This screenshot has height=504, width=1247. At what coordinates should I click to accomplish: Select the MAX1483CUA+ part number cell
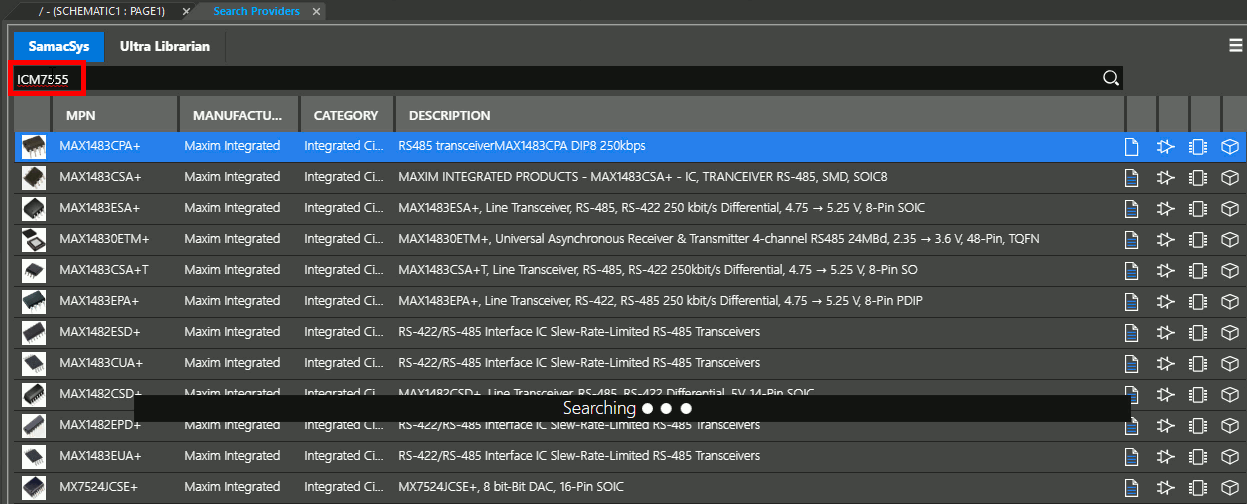tap(101, 363)
